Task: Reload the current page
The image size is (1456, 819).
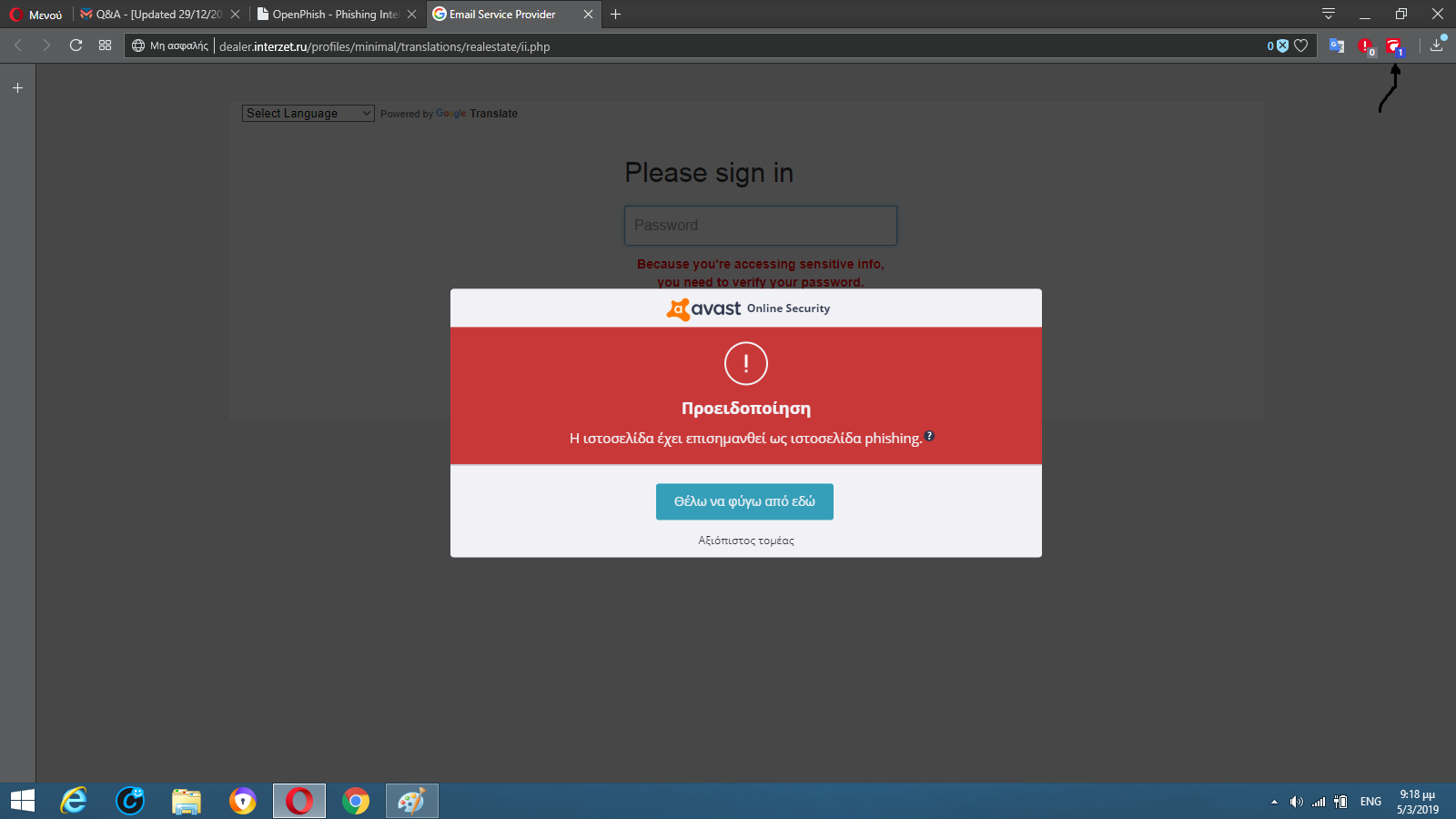Action: tap(76, 45)
